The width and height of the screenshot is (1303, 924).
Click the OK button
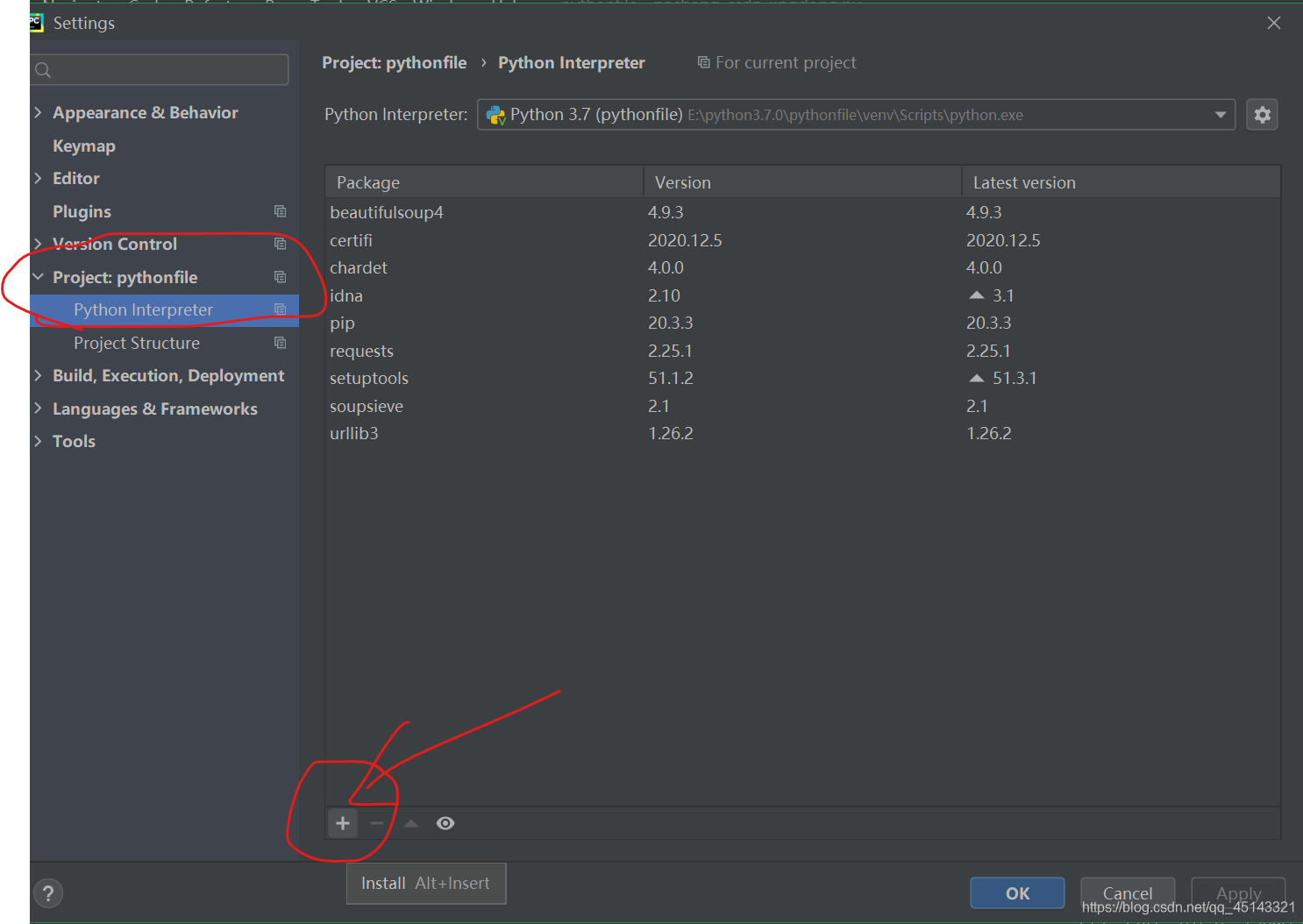coord(1017,893)
